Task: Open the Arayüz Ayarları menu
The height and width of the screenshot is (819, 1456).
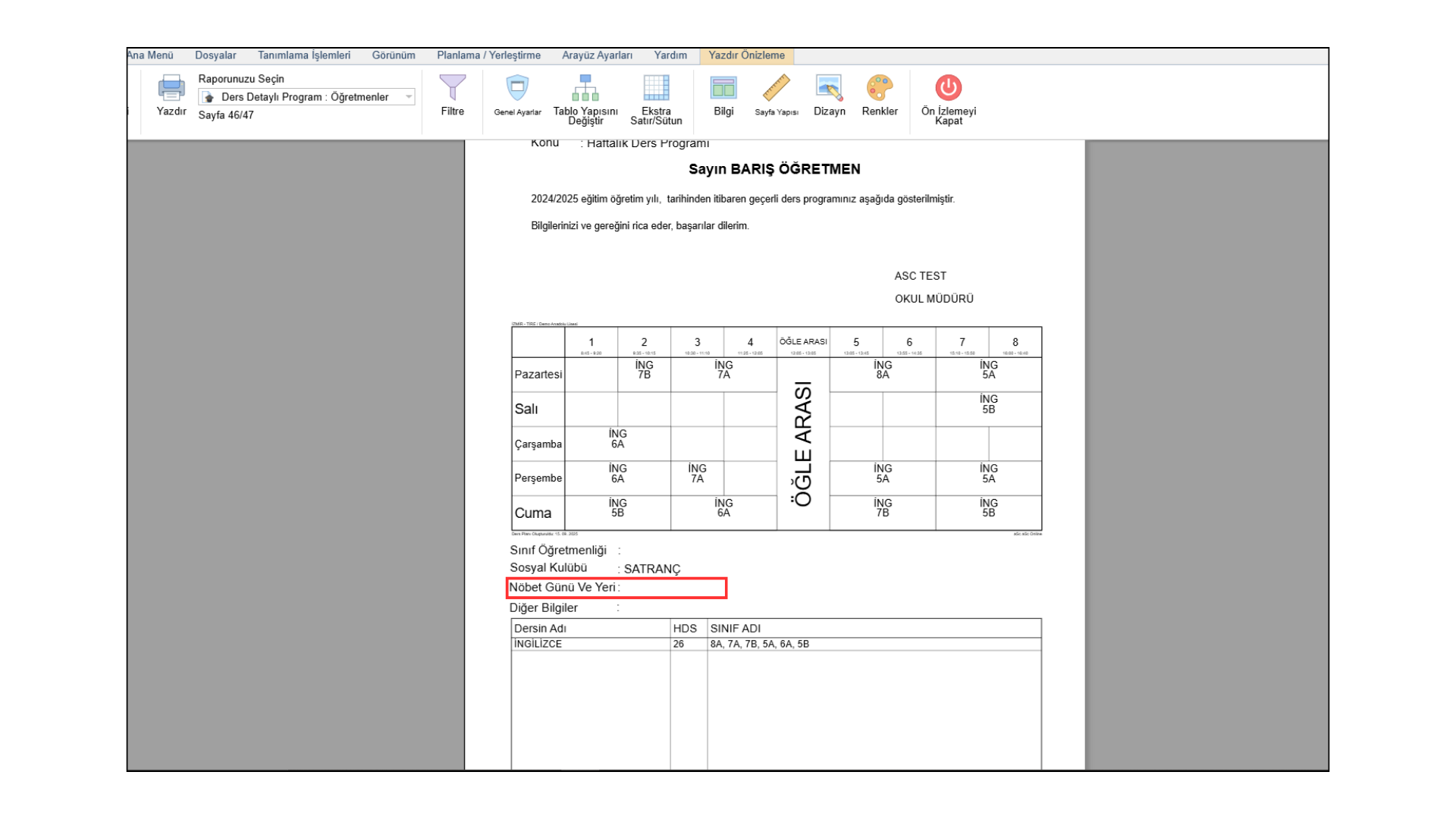Action: 597,55
